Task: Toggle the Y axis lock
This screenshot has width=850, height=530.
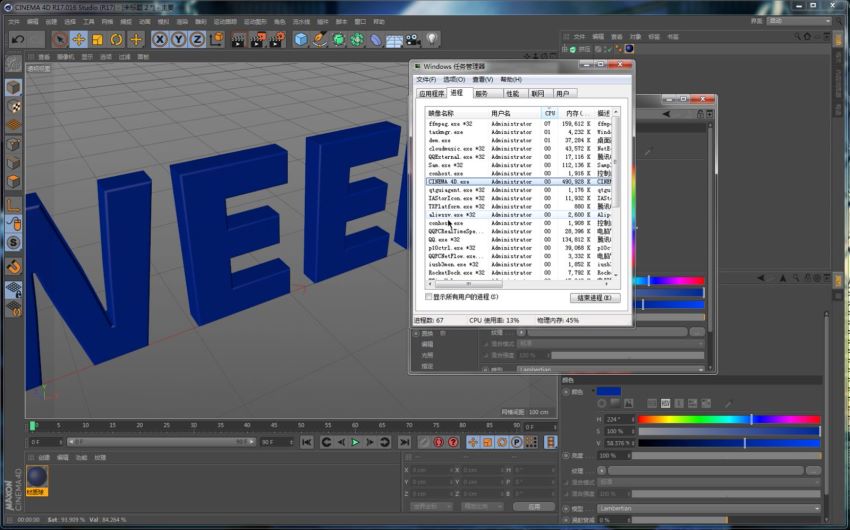Action: pos(179,39)
